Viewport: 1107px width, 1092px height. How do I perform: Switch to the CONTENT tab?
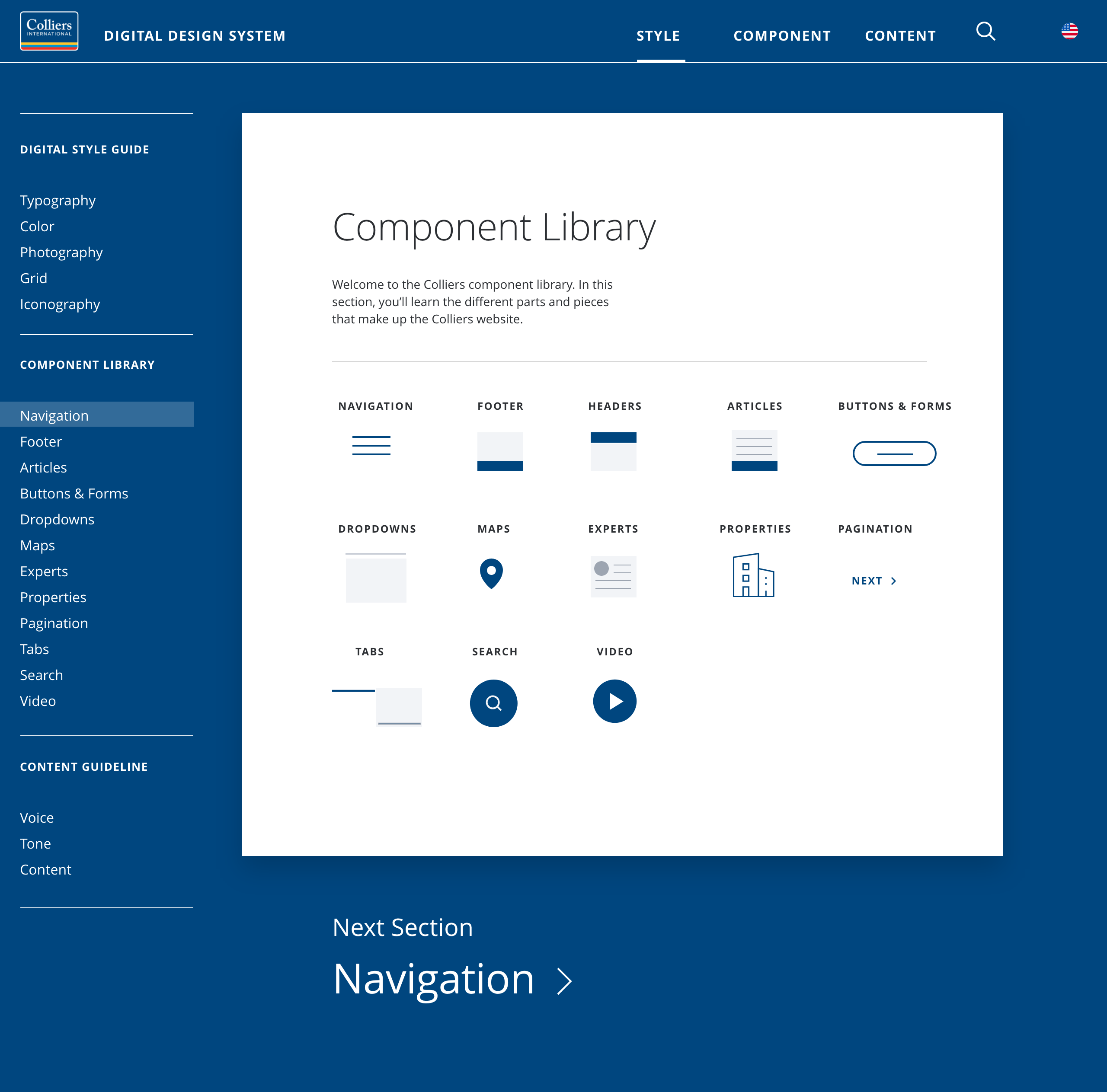point(900,35)
